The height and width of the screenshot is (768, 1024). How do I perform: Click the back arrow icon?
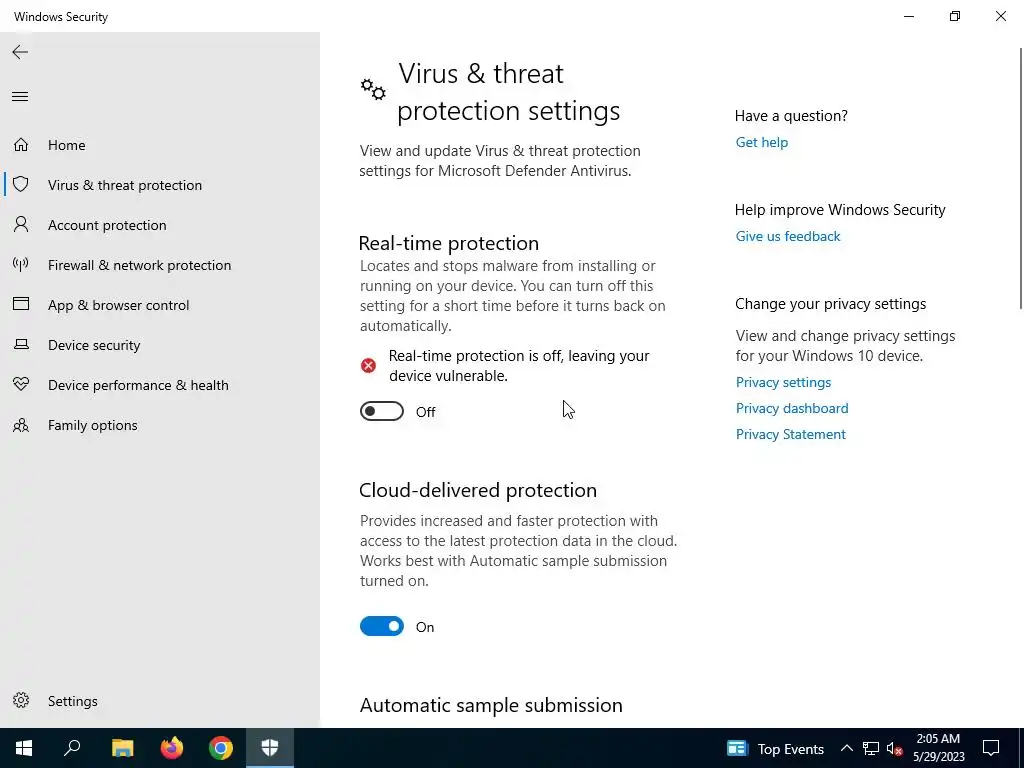(x=20, y=52)
